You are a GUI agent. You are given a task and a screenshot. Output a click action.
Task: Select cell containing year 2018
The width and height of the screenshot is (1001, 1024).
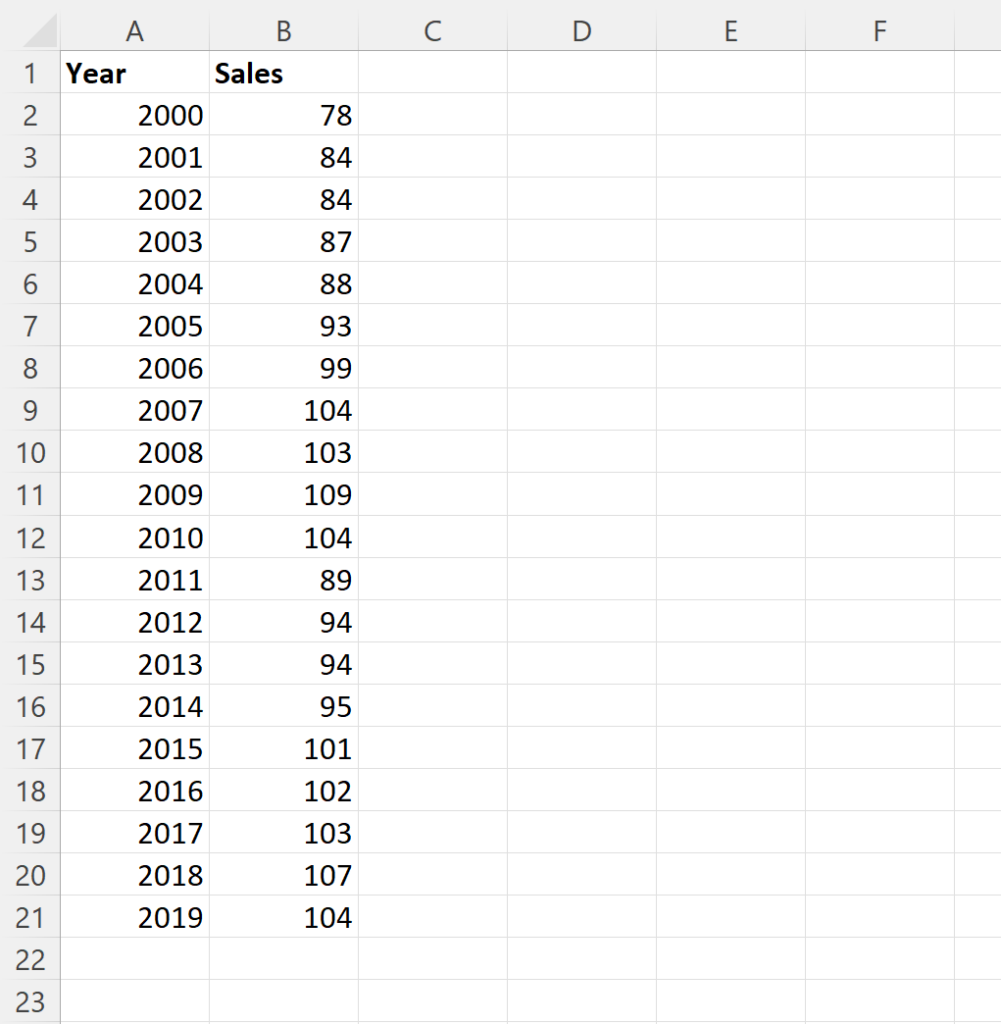pyautogui.click(x=135, y=875)
